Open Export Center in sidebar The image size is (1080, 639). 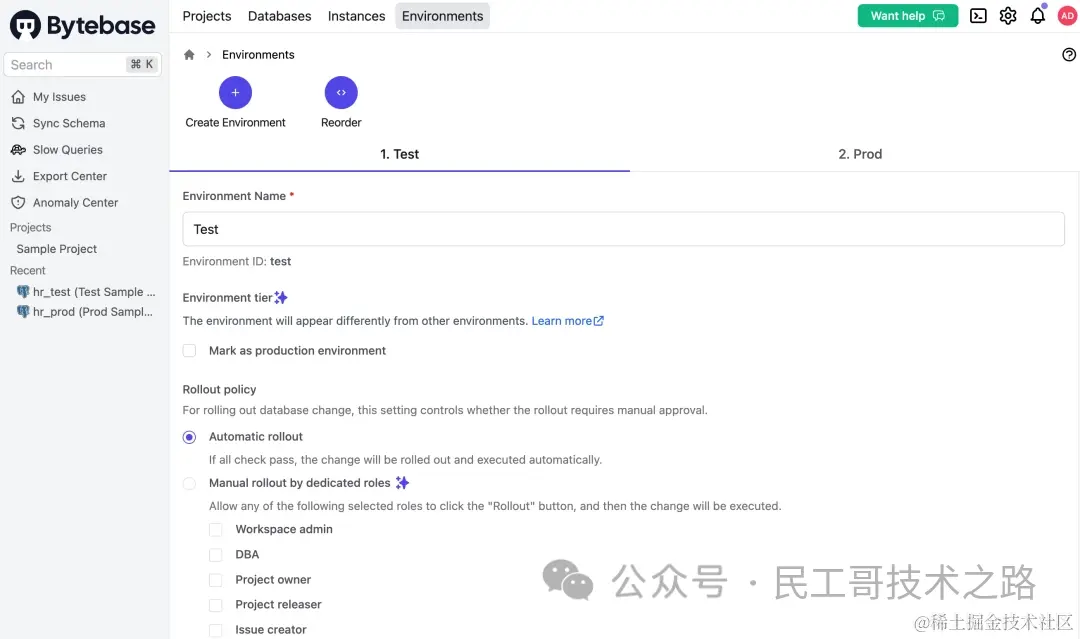tap(70, 176)
